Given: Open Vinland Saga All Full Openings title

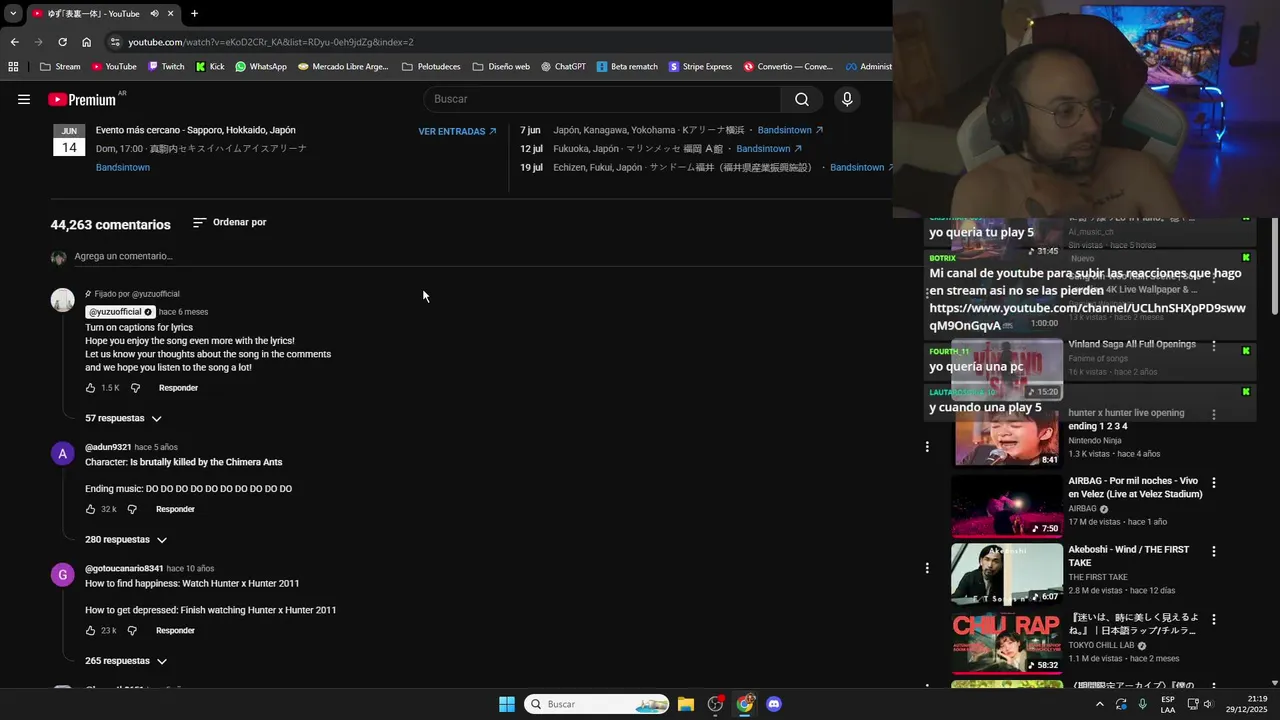Looking at the screenshot, I should [1132, 344].
